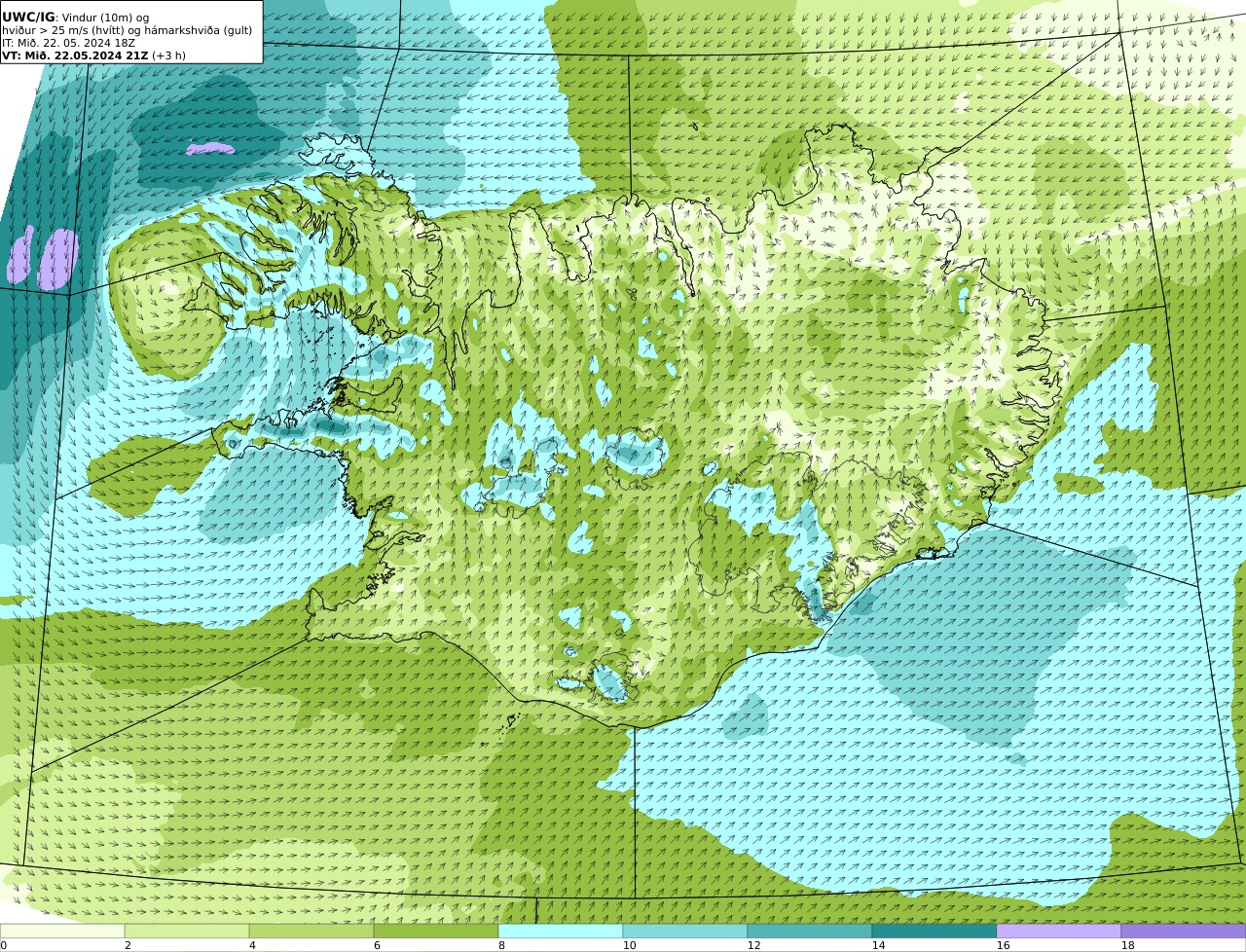Image resolution: width=1246 pixels, height=952 pixels.
Task: Click the legend scale value '2'
Action: [128, 945]
